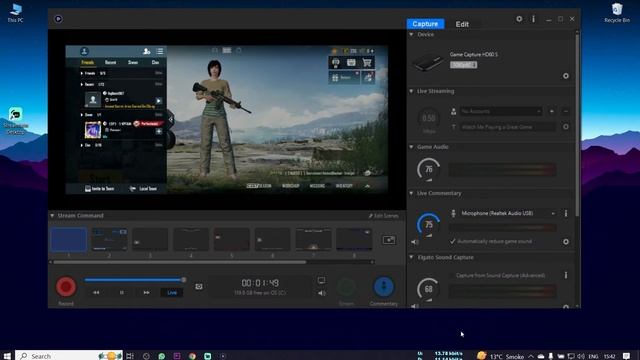
Task: Collapse the Live Streaming section
Action: (x=411, y=91)
